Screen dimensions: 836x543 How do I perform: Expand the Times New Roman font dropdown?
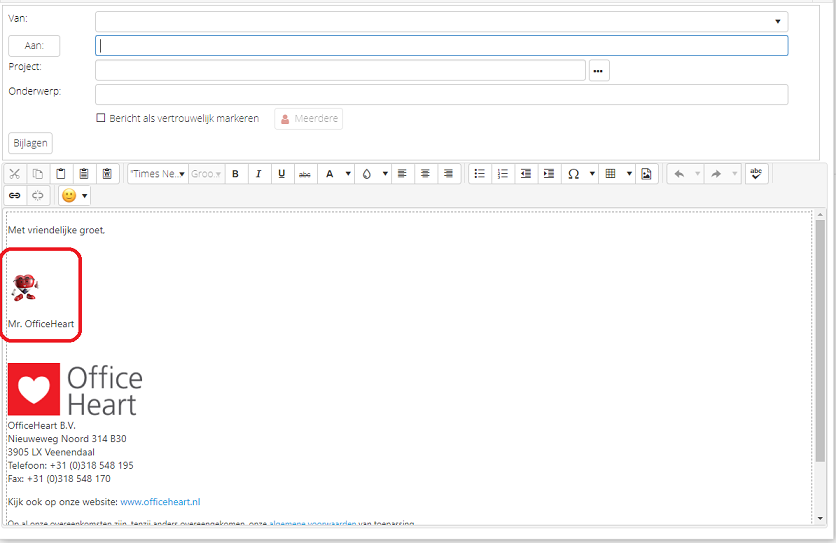pyautogui.click(x=158, y=174)
